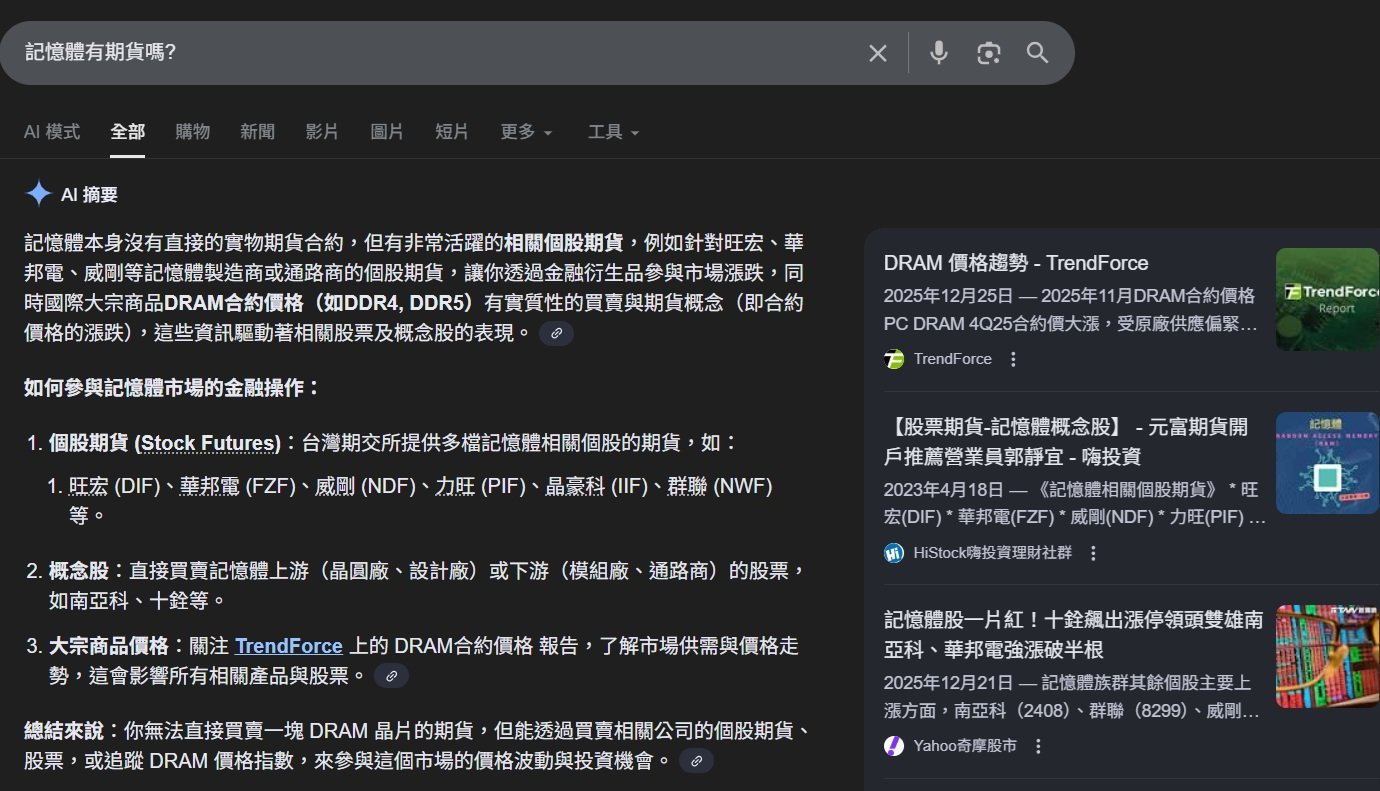Switch to AI 模式
This screenshot has width=1380, height=791.
pyautogui.click(x=51, y=131)
